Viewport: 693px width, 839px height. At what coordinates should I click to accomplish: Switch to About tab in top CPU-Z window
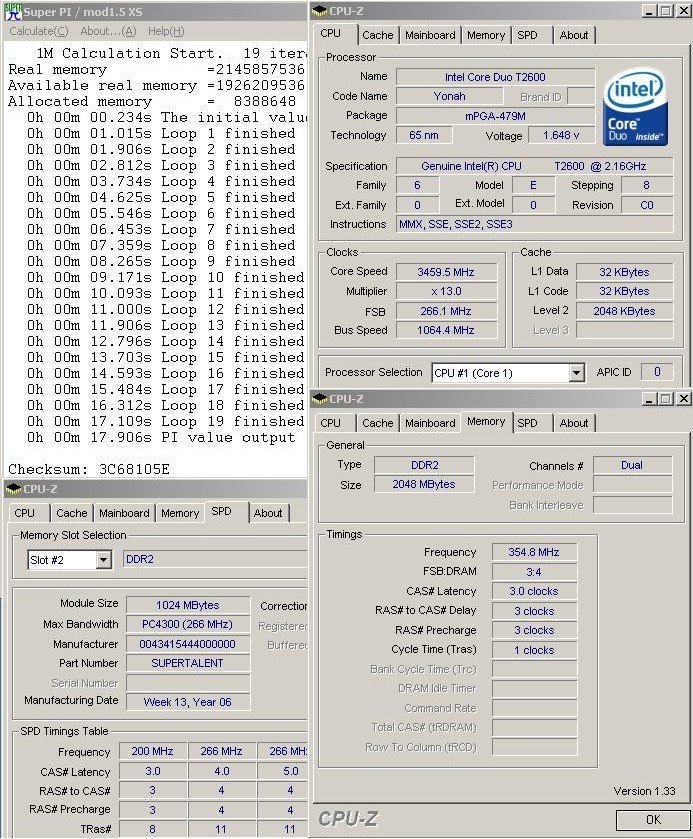pos(574,35)
